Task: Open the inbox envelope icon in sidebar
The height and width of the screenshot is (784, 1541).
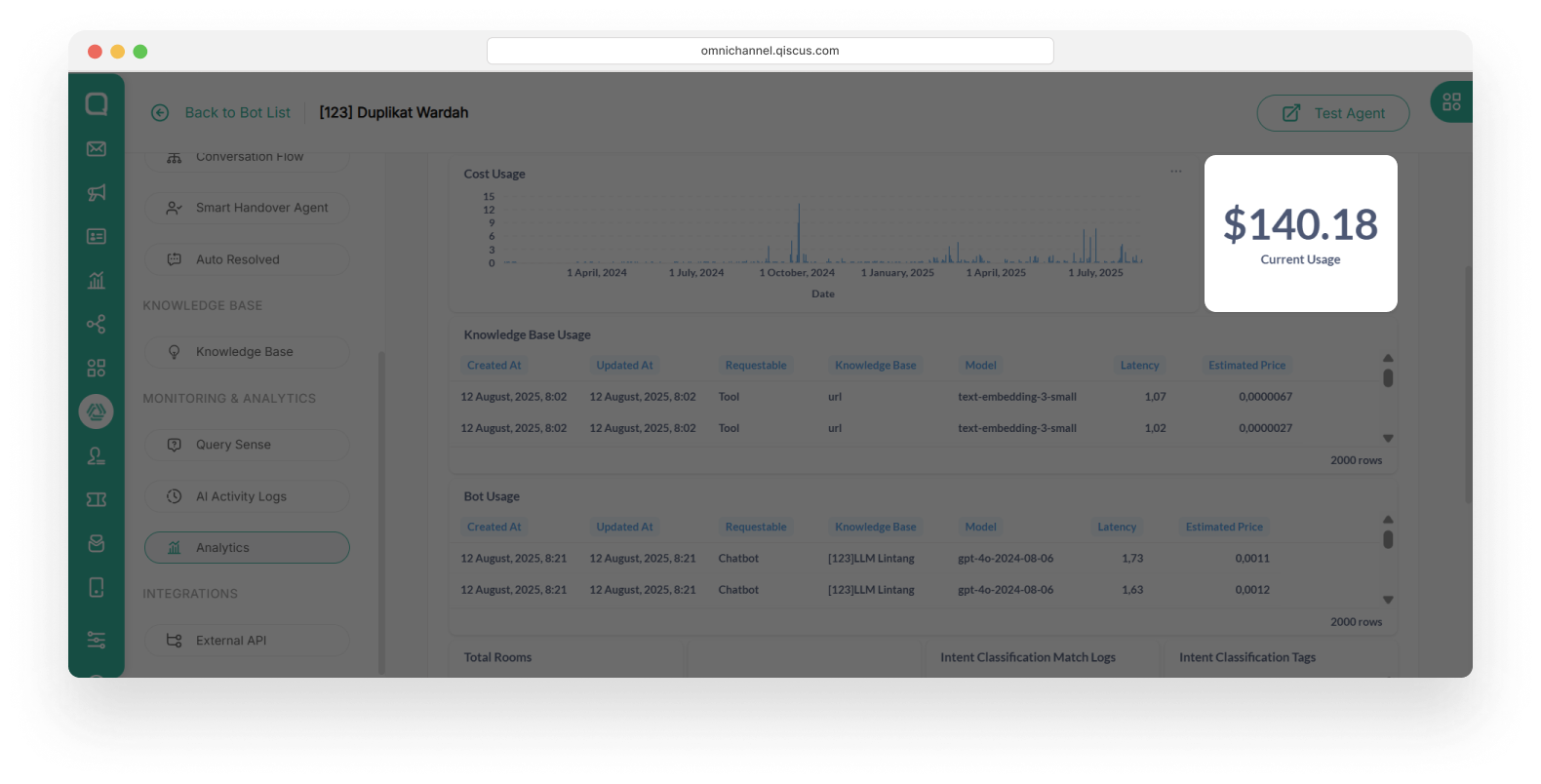Action: 96,149
